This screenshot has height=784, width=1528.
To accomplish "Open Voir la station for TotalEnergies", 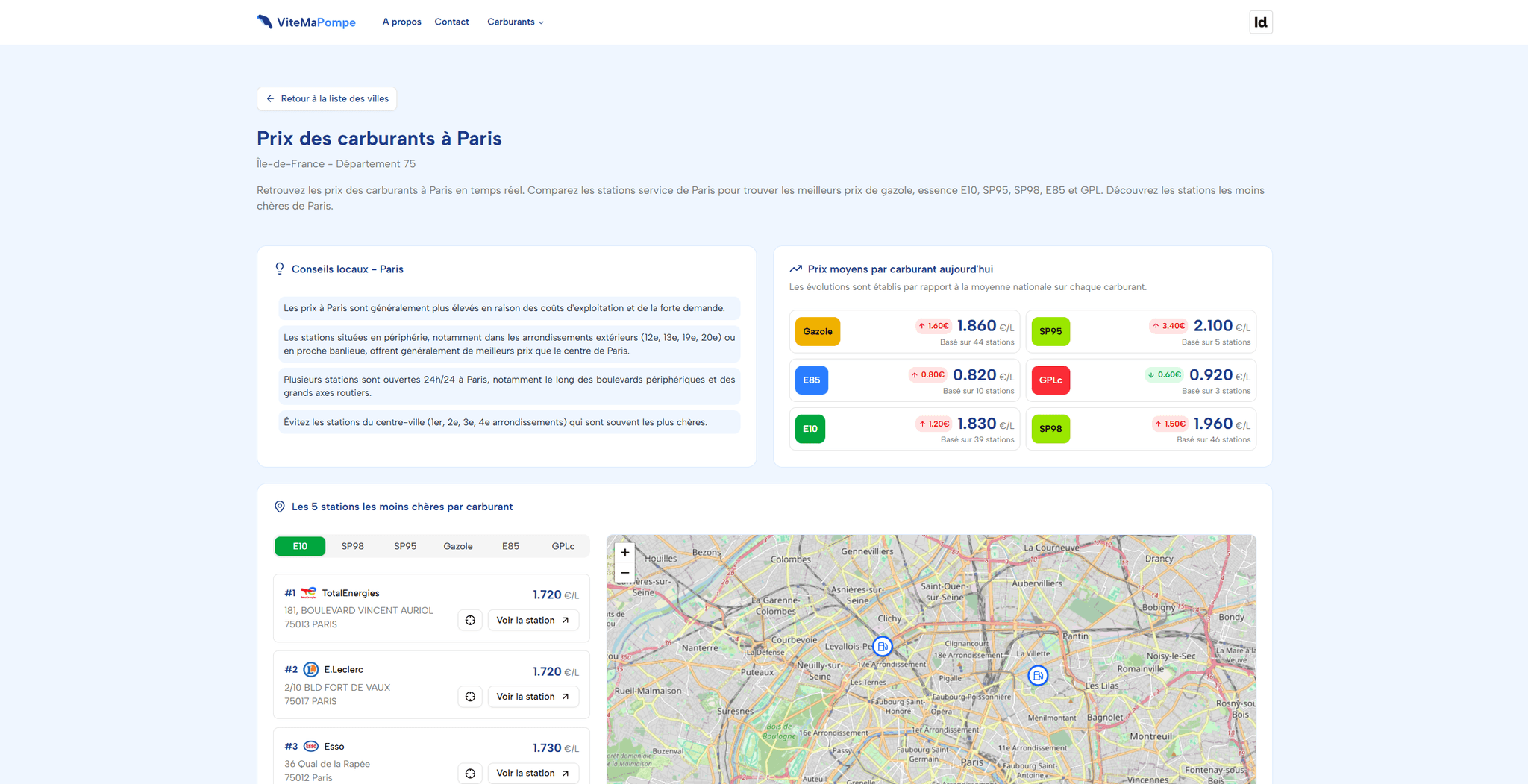I will click(x=533, y=621).
